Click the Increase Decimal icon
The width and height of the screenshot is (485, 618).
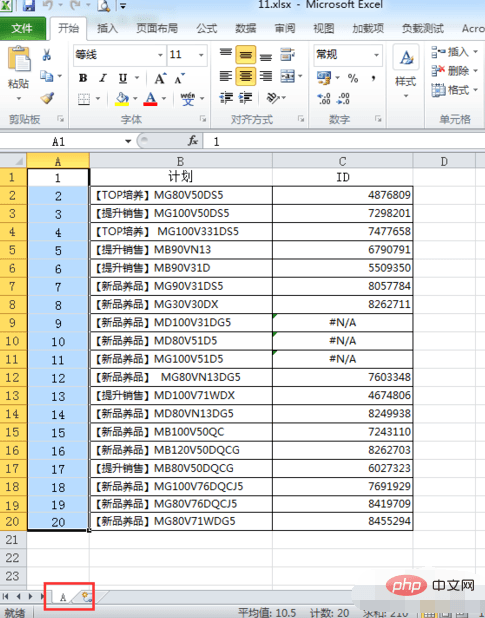(x=324, y=98)
